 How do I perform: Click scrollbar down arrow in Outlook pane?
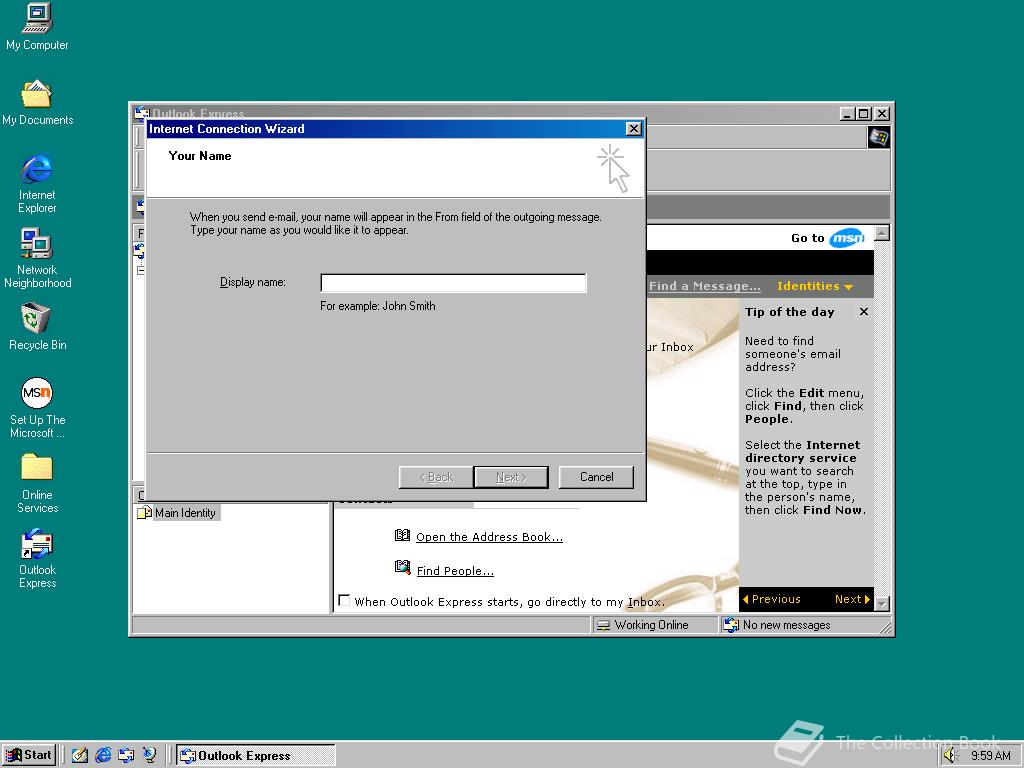(x=882, y=603)
